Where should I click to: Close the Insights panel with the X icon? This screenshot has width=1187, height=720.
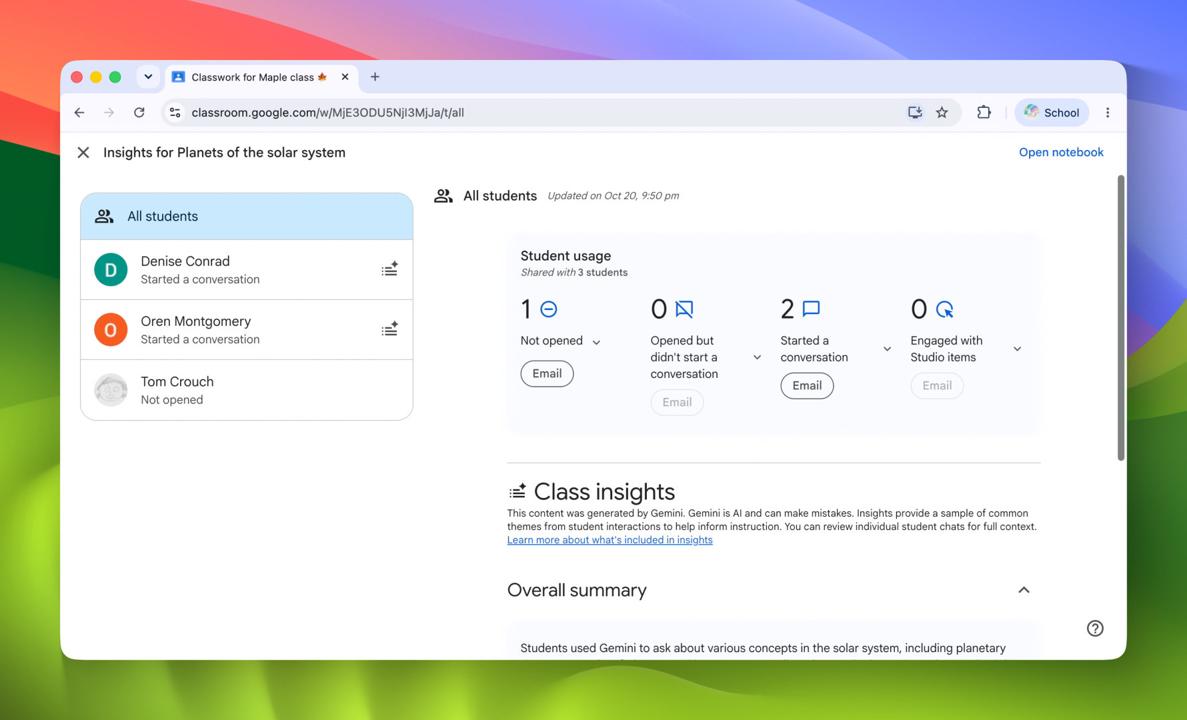[83, 152]
